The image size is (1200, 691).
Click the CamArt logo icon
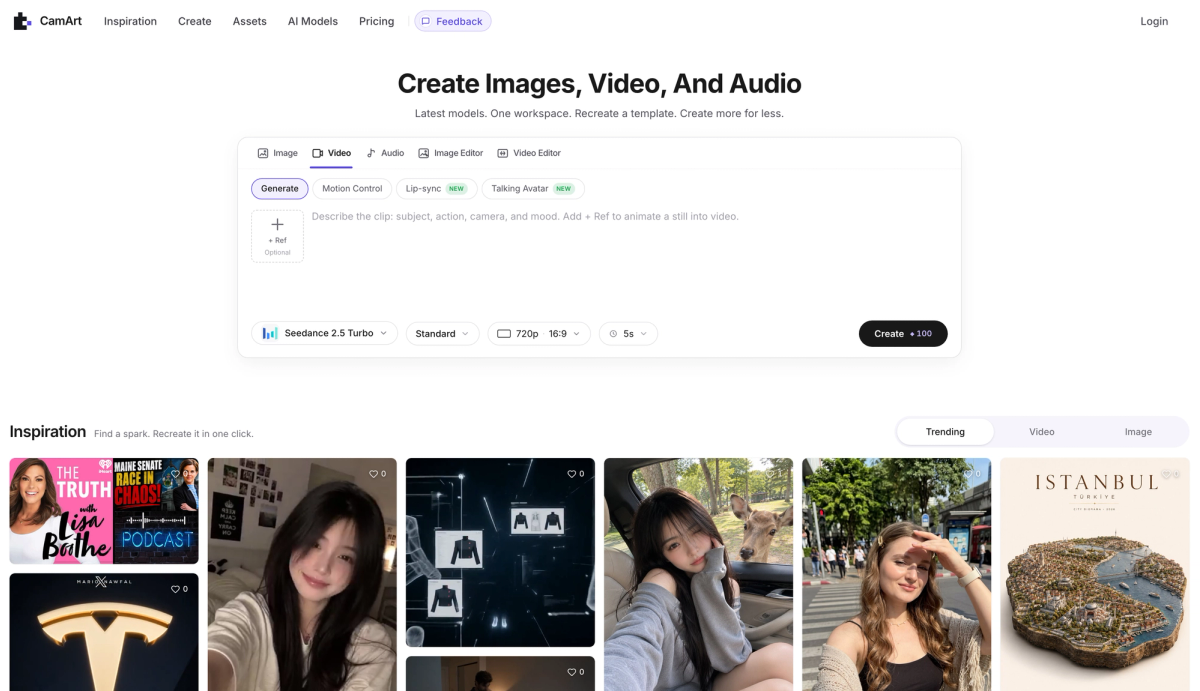22,21
